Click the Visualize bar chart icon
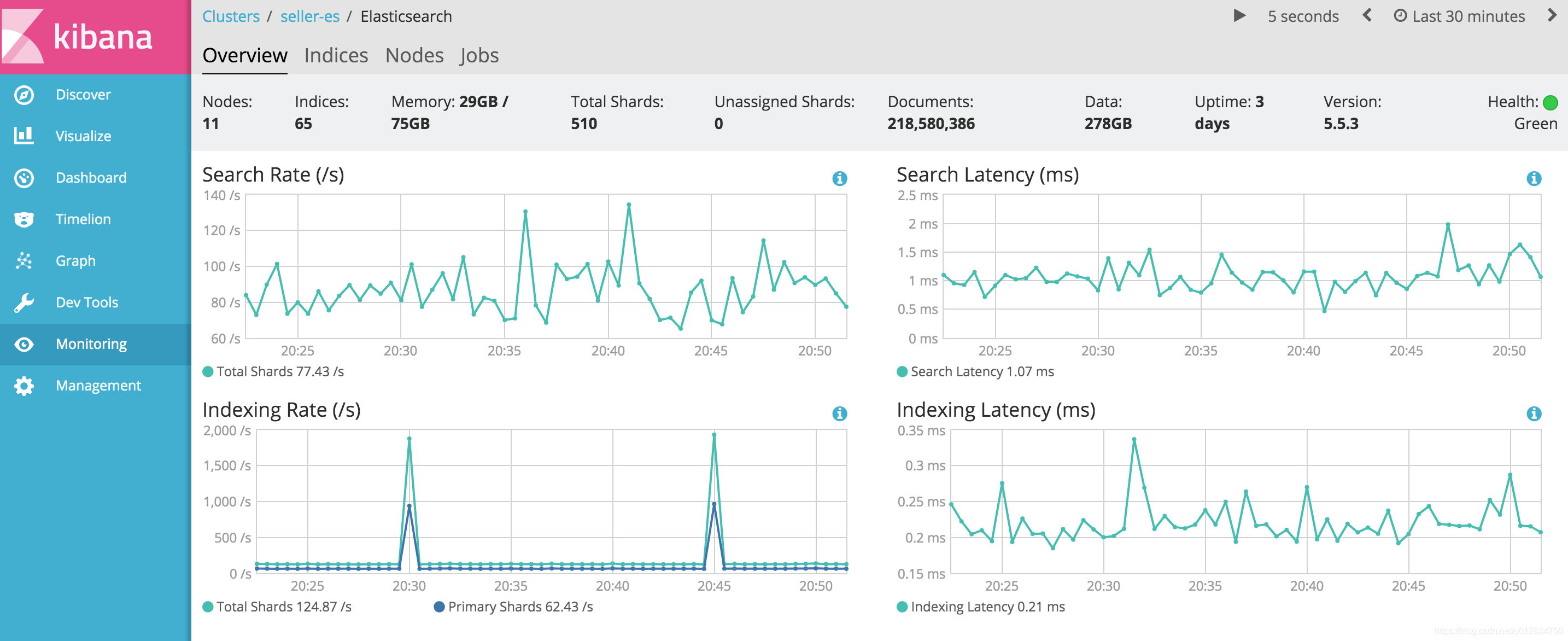The image size is (1568, 641). [x=24, y=136]
